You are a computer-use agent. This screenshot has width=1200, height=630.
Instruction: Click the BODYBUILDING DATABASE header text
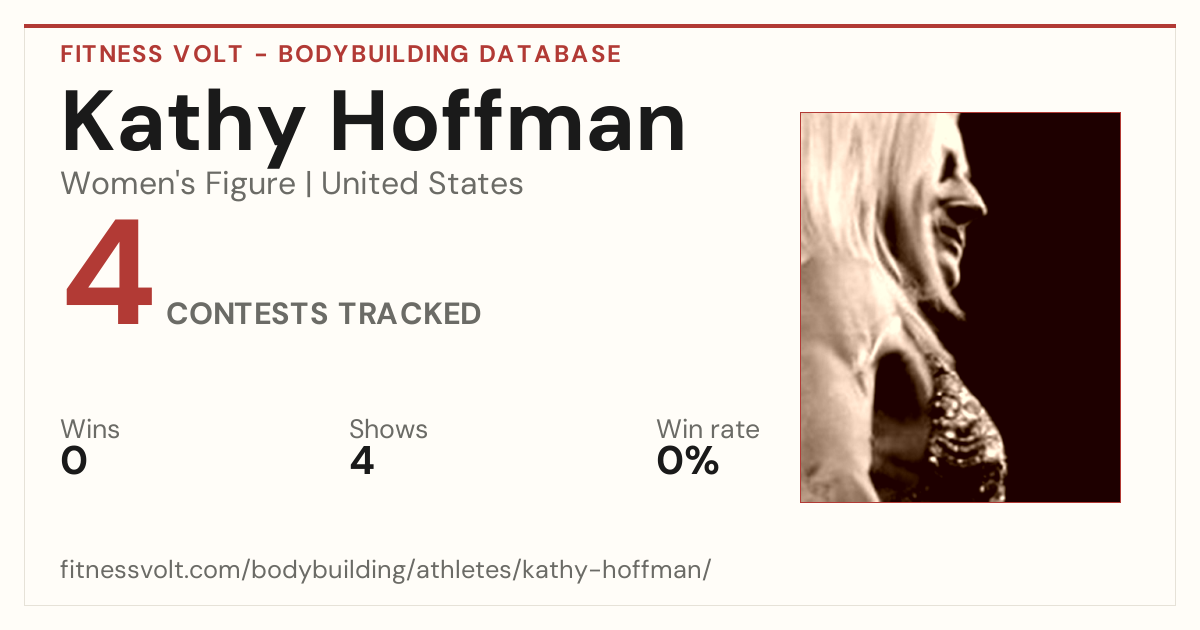pyautogui.click(x=450, y=54)
